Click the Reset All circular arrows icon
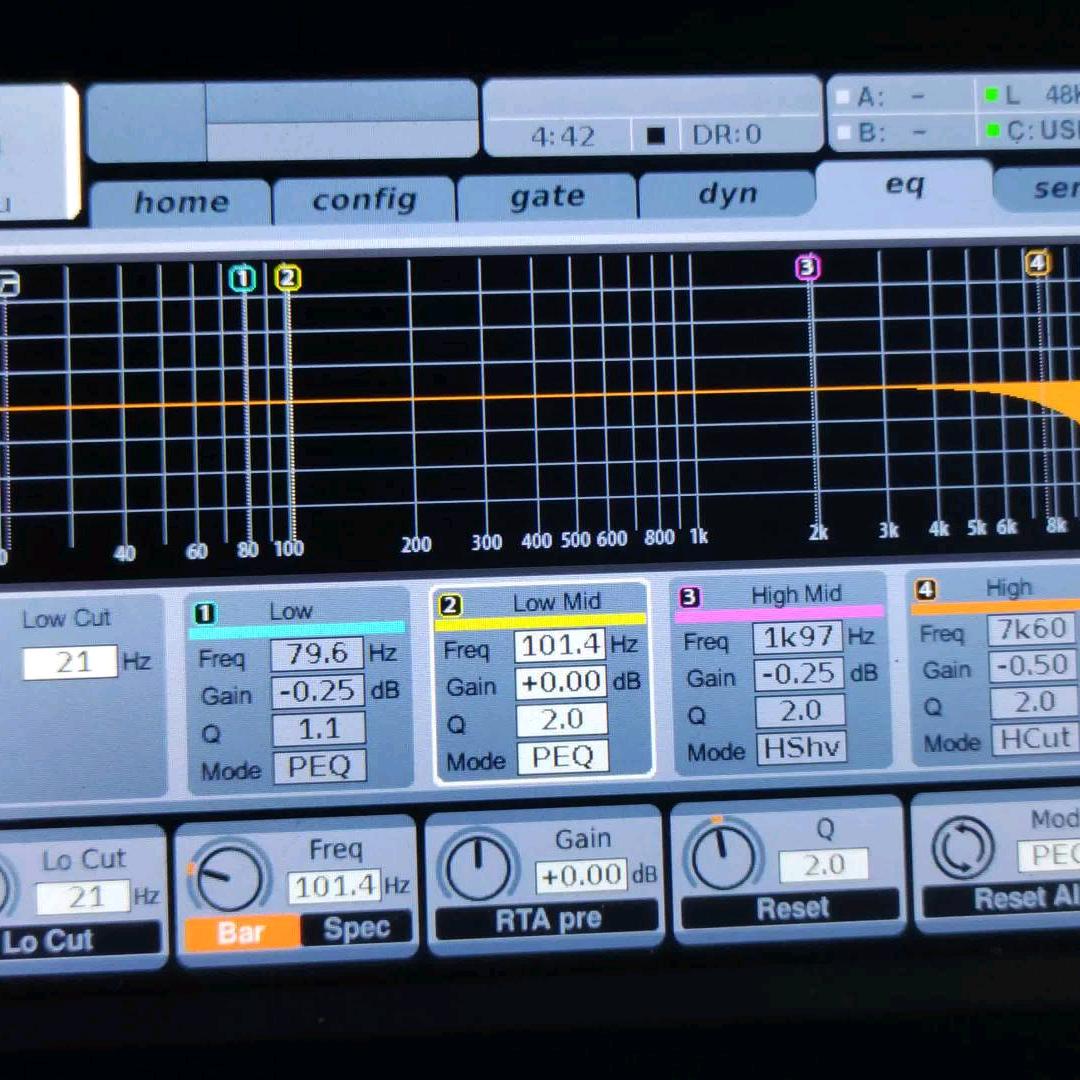Screen dimensions: 1080x1080 click(962, 847)
